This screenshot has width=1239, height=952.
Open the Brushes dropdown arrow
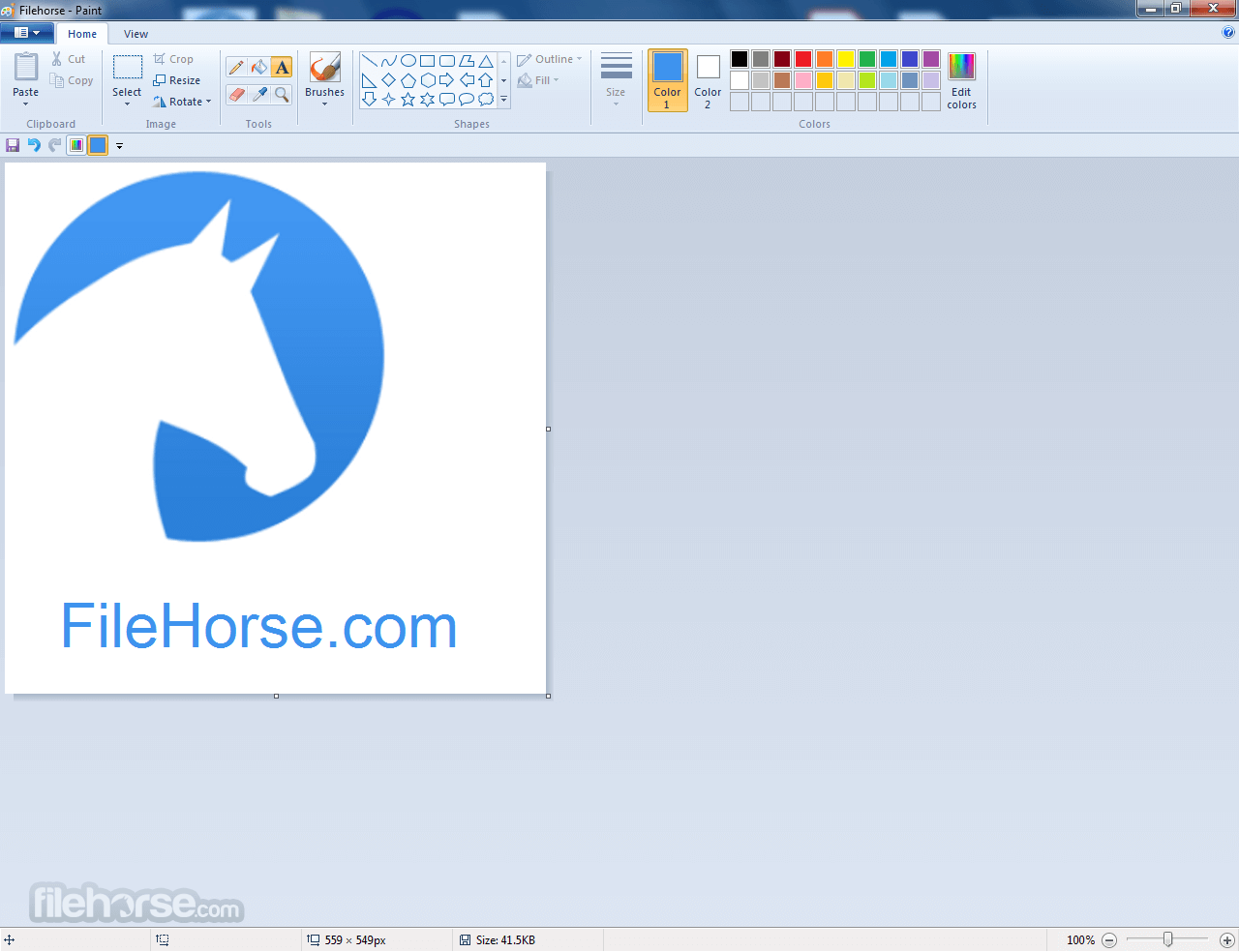324,104
